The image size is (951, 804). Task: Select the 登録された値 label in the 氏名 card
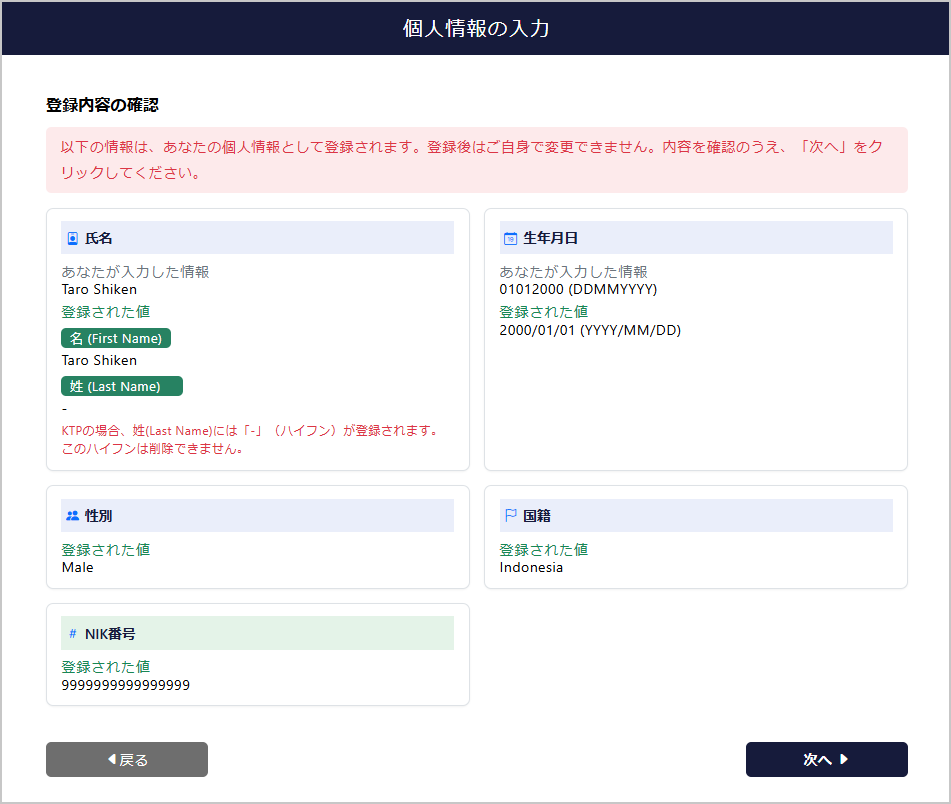[x=106, y=311]
